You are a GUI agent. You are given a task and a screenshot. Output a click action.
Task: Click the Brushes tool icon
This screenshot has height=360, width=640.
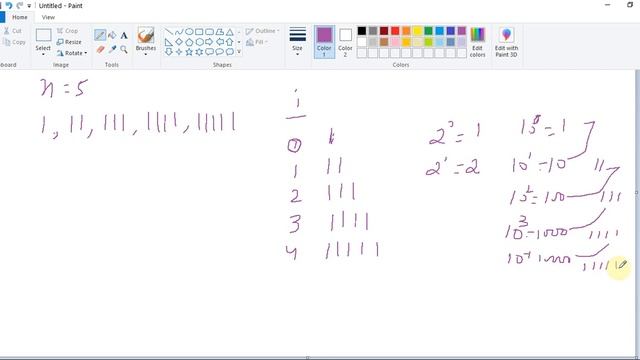tap(146, 35)
